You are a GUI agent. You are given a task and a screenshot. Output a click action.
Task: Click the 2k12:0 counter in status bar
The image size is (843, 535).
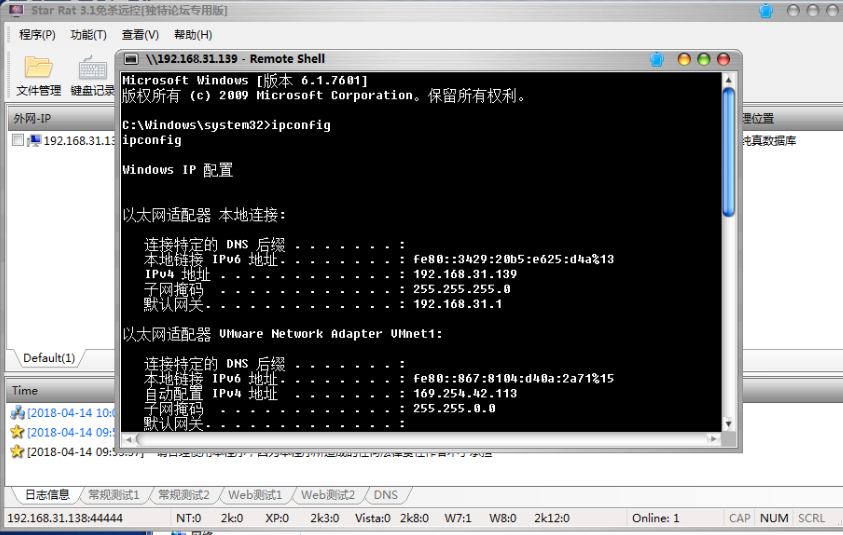(x=552, y=518)
